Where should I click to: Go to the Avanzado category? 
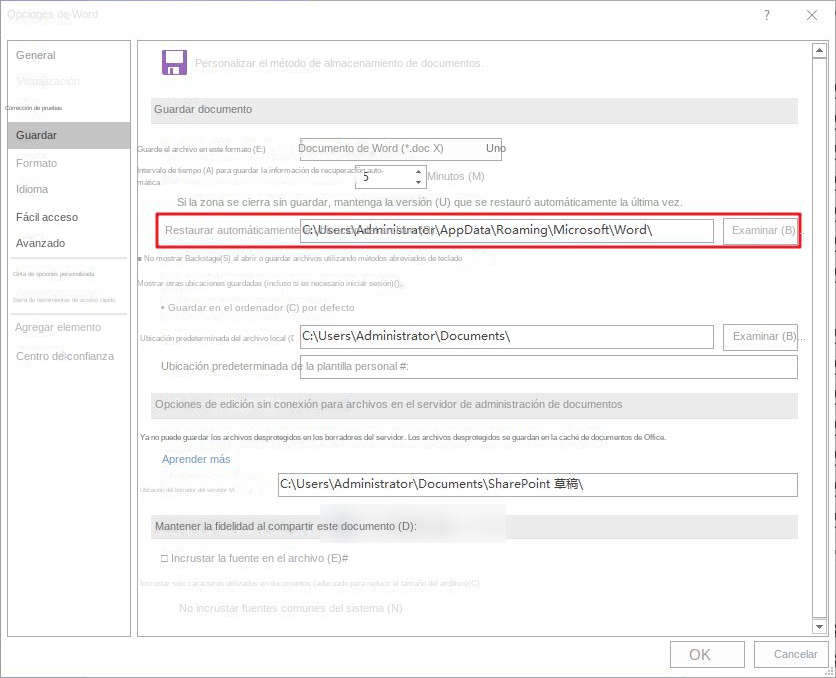coord(41,243)
